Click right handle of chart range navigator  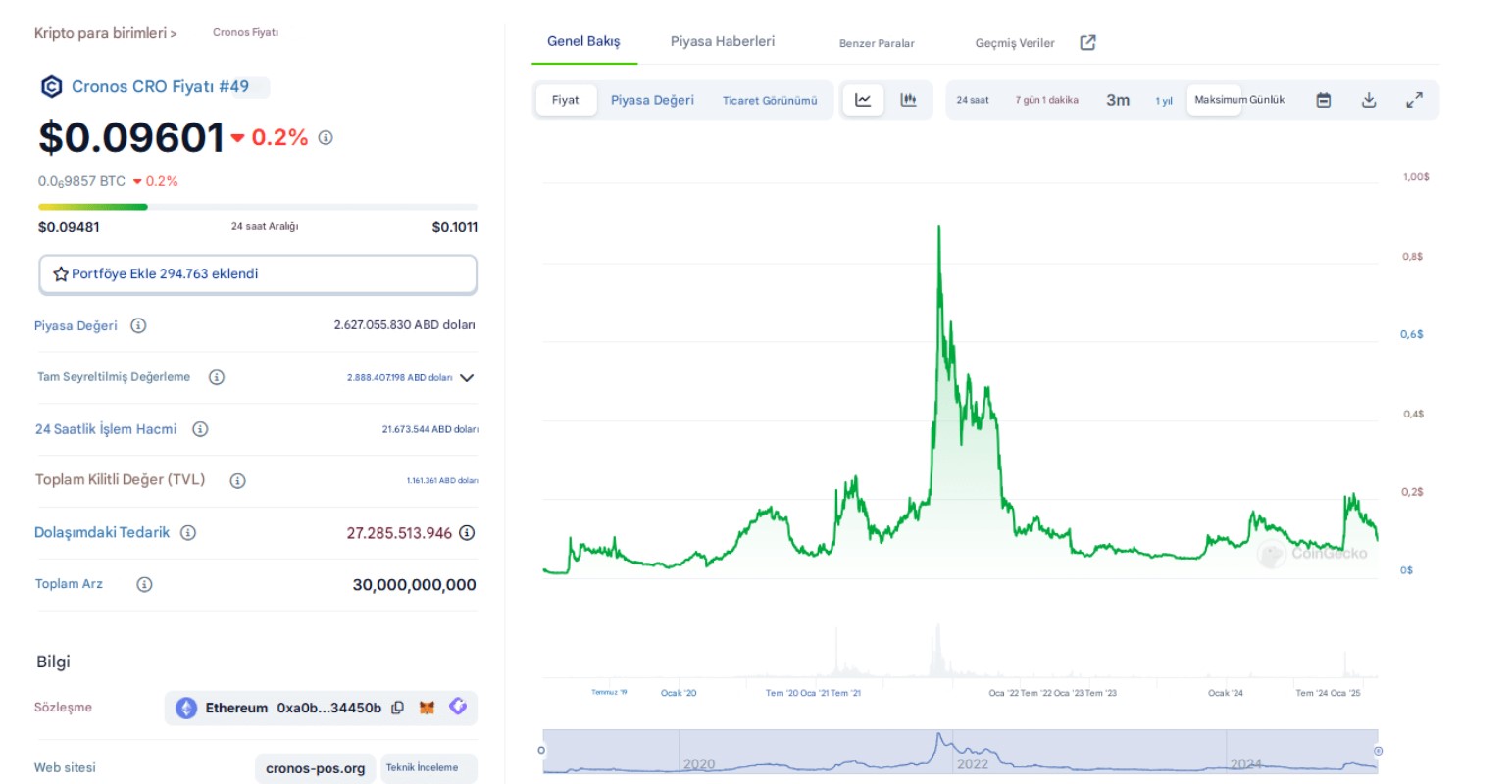tap(1378, 751)
